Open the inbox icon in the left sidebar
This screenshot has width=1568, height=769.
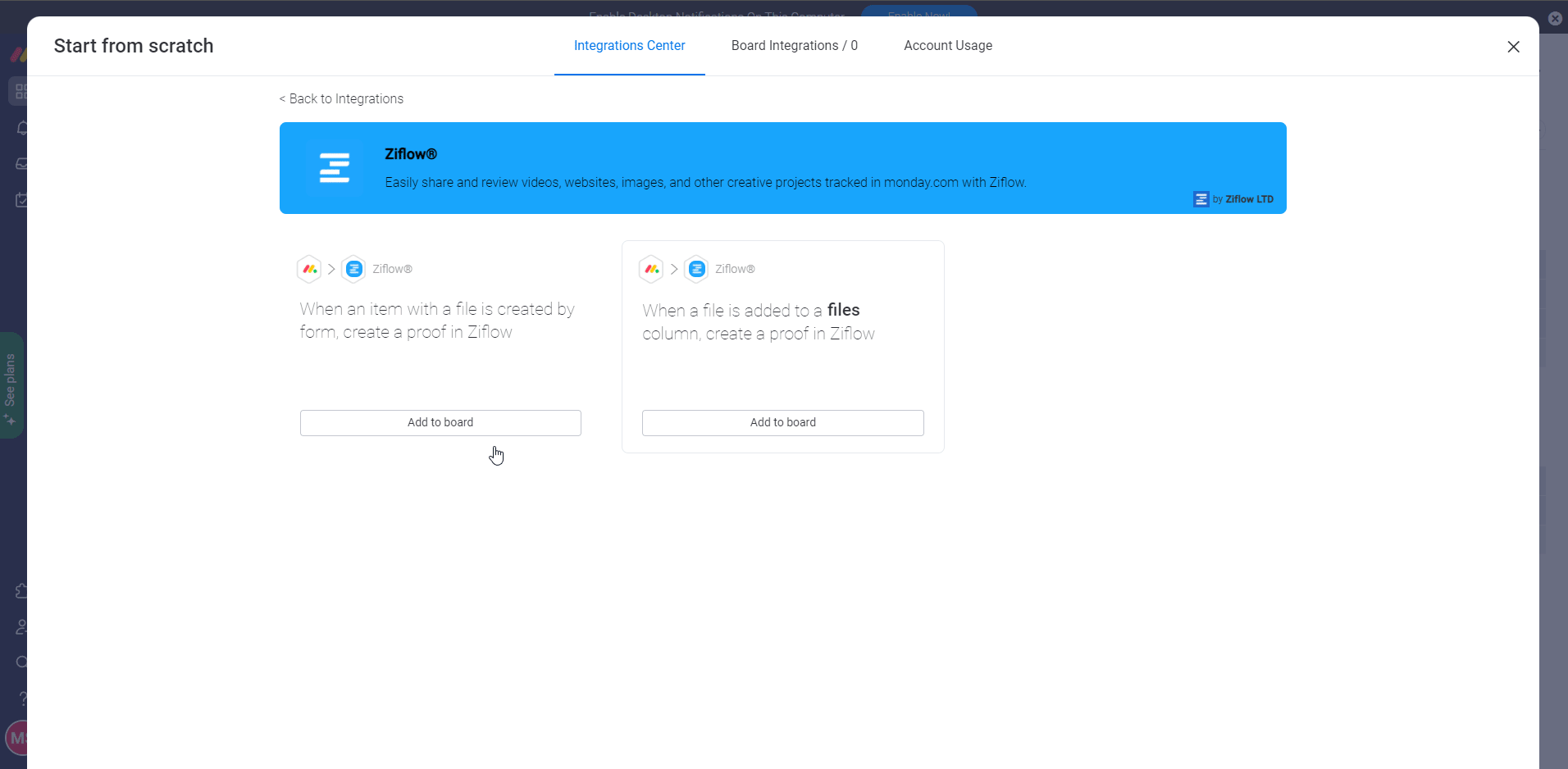[21, 164]
